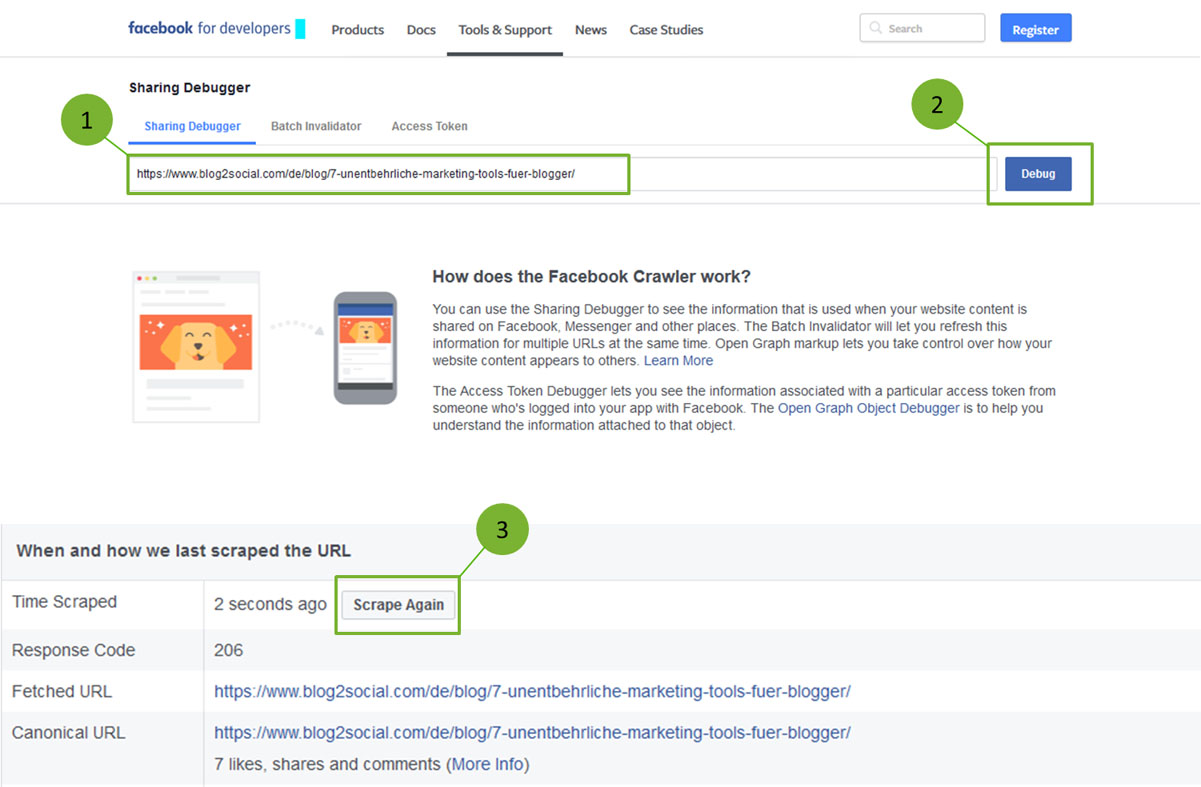Switch to the Access Token tab
This screenshot has width=1201, height=787.
[429, 126]
